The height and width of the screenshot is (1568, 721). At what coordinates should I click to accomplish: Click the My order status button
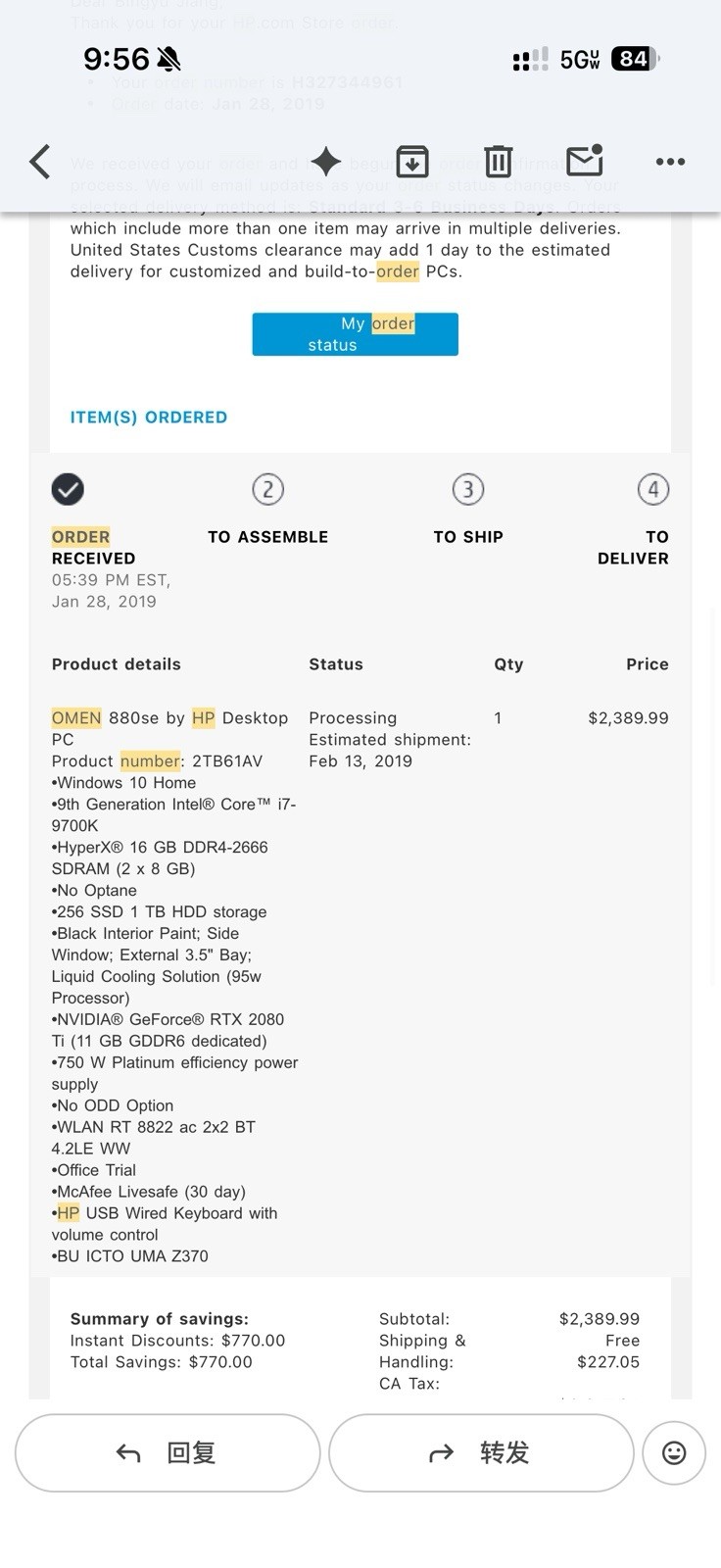[355, 334]
